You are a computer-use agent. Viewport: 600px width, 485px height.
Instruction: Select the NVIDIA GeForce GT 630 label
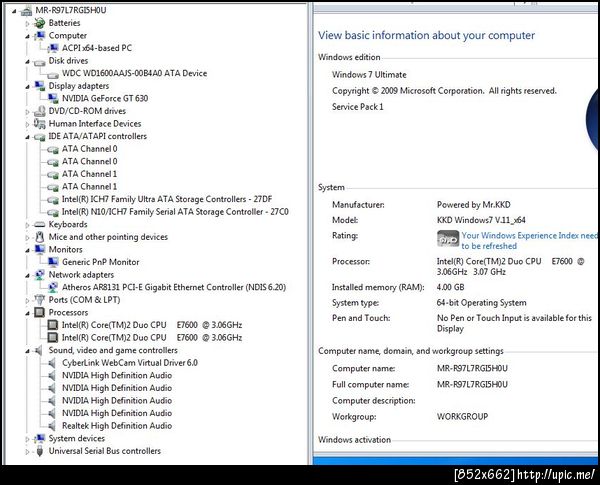point(105,98)
